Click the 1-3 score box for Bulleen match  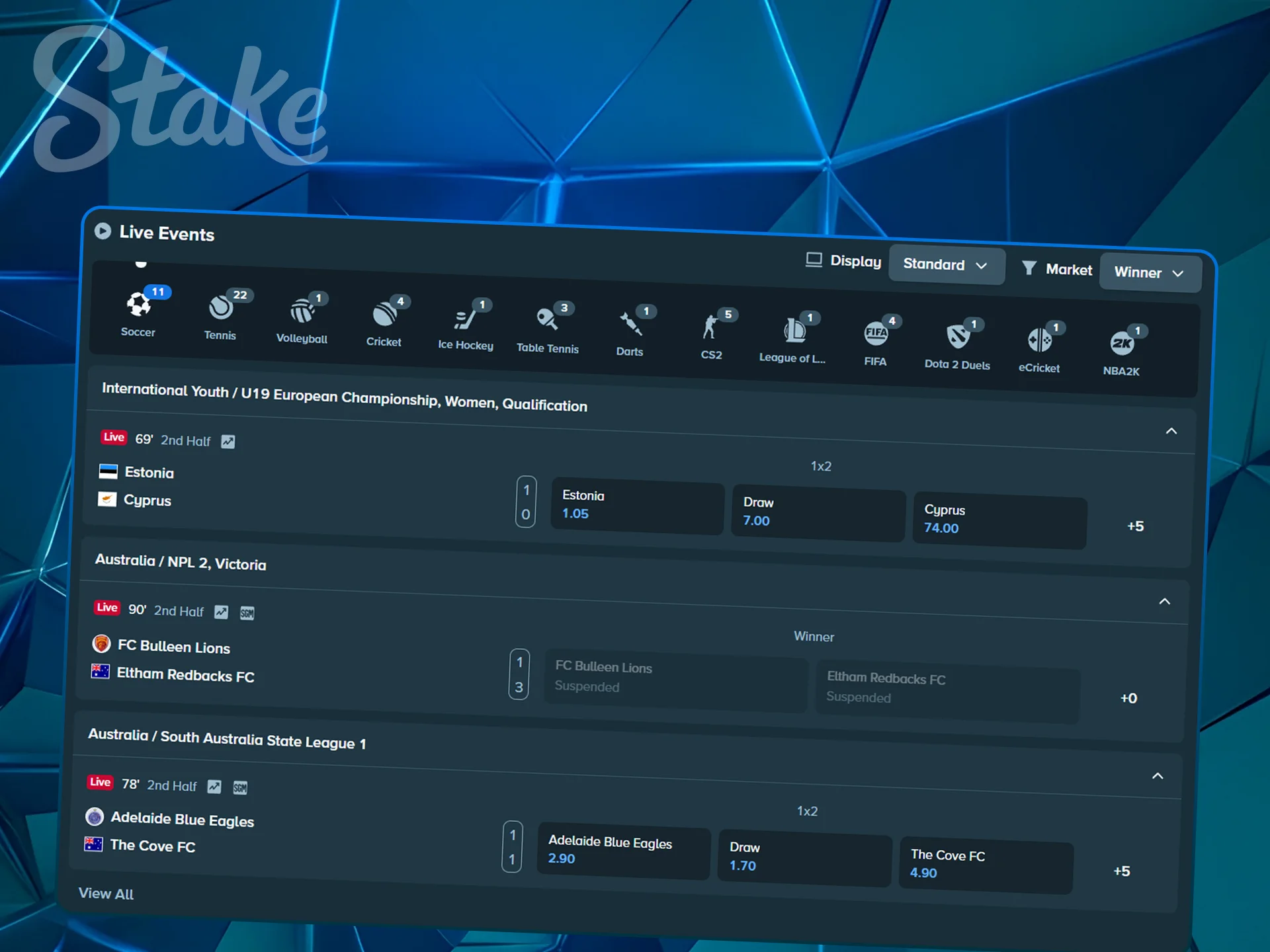coord(519,674)
